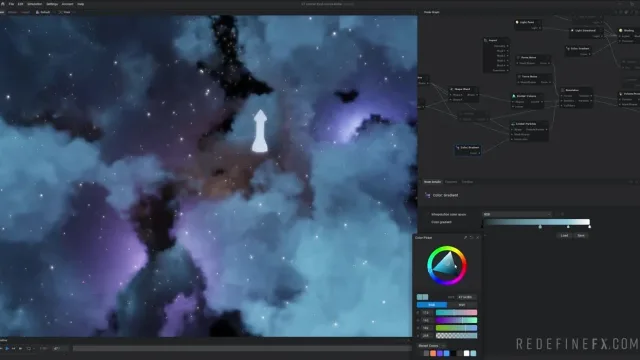Switch color picker to RGB mode

(431, 305)
